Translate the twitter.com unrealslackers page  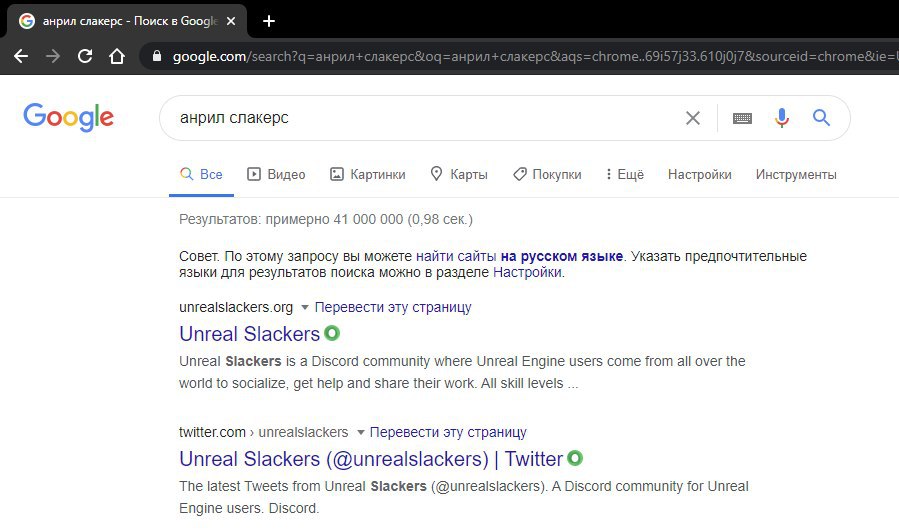[x=448, y=432]
